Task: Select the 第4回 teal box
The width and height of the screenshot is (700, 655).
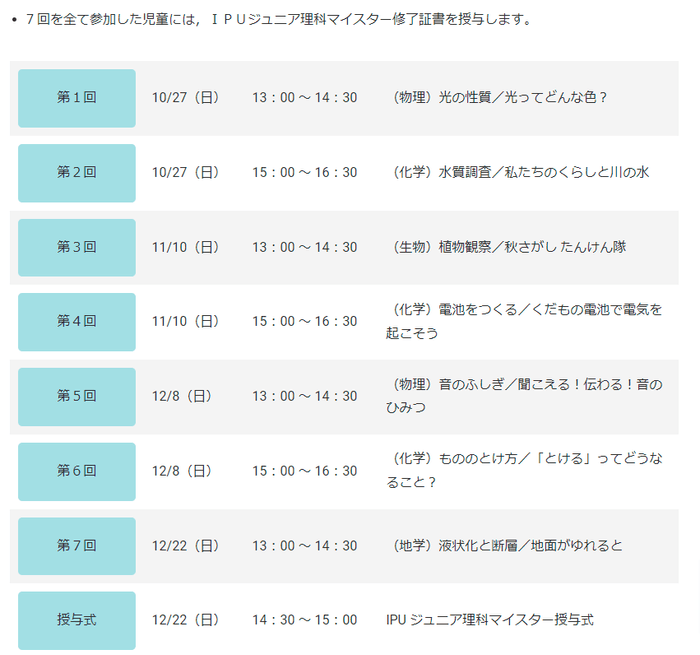Action: pyautogui.click(x=77, y=322)
